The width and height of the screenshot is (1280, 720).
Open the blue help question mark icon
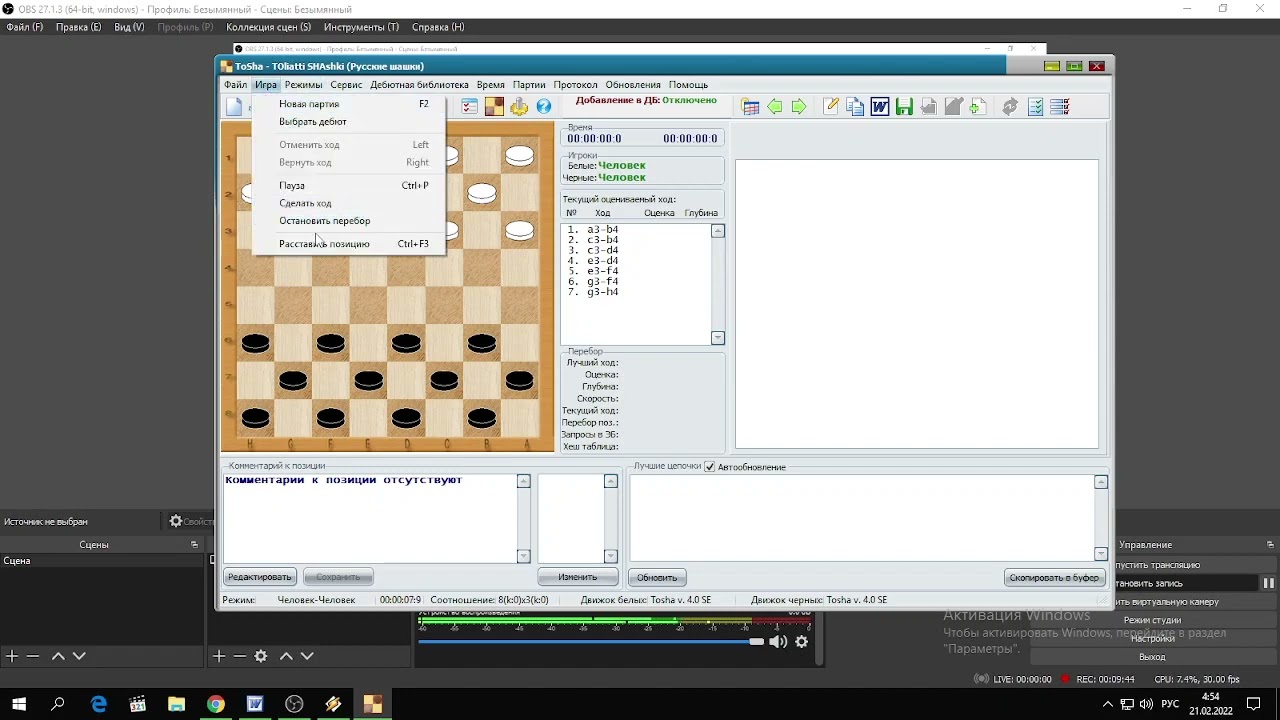544,107
